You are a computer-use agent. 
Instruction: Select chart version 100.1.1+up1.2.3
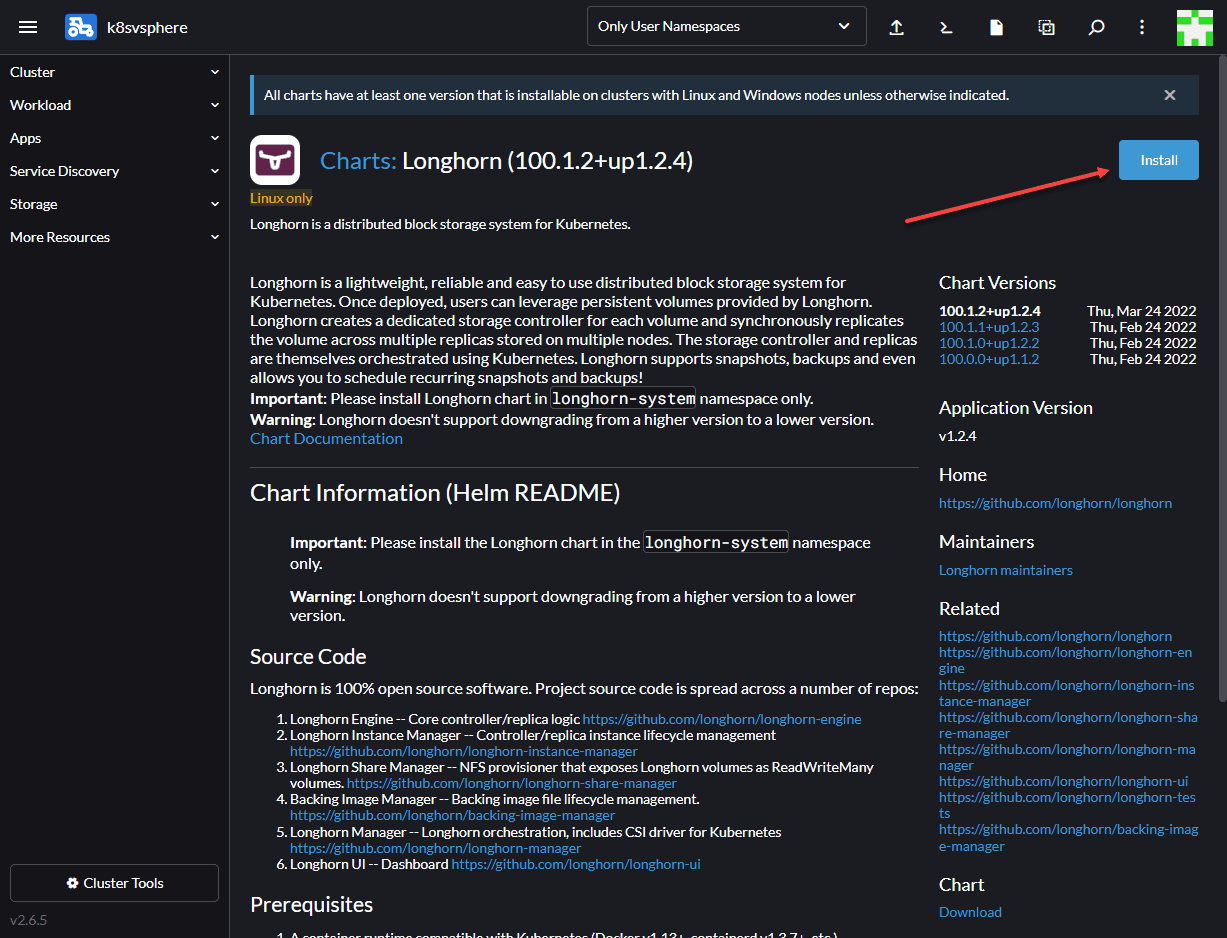(989, 327)
